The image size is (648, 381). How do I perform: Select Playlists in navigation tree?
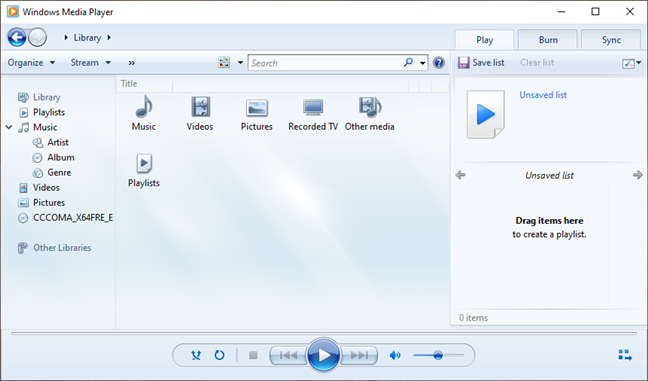point(42,112)
